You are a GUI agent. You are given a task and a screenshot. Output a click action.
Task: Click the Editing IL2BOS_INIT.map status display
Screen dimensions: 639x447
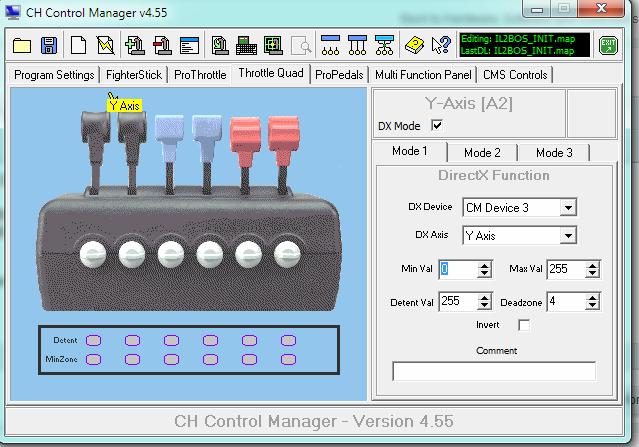point(524,45)
